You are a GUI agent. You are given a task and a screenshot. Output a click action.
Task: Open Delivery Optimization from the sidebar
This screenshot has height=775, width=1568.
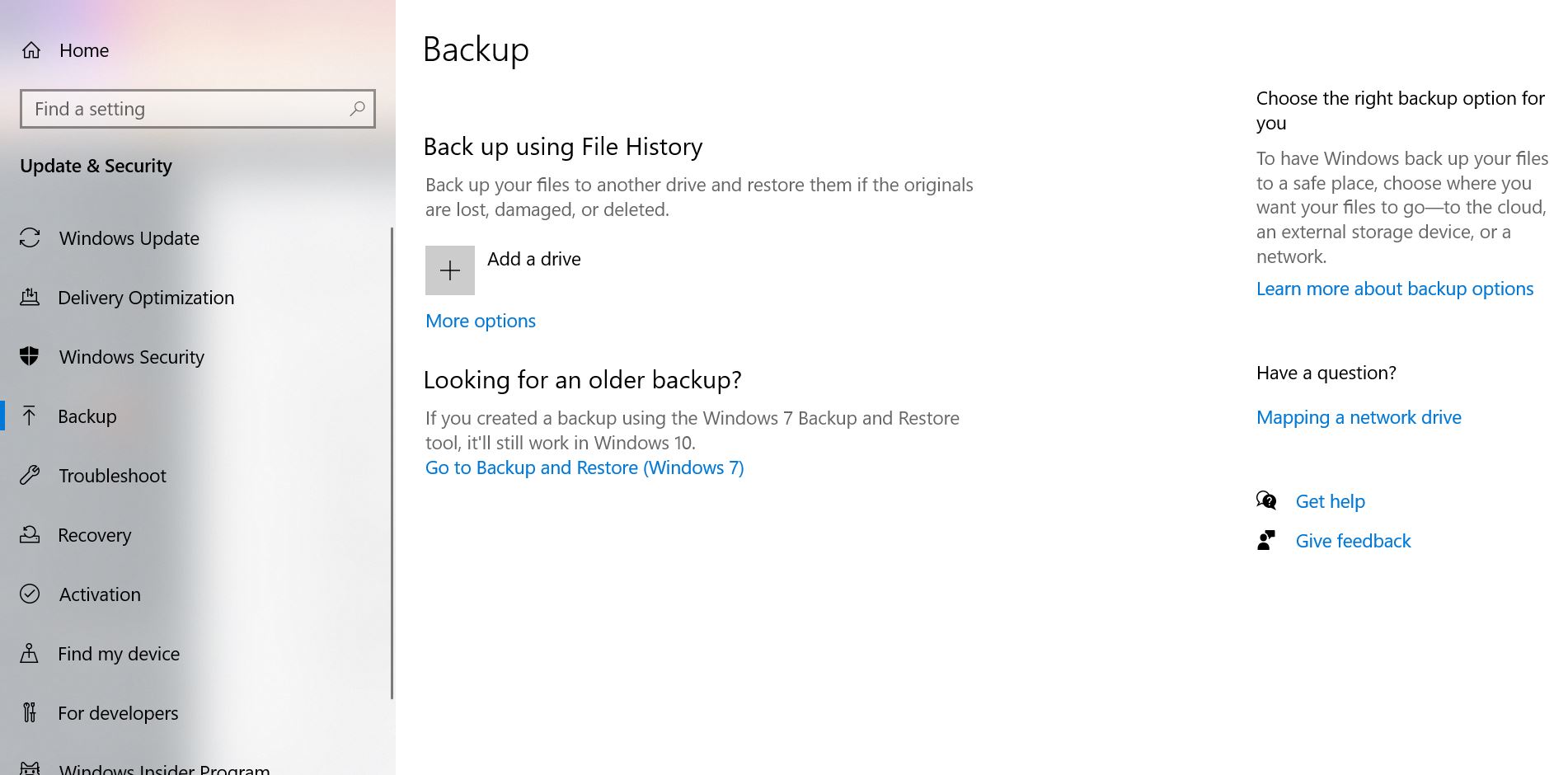(31, 298)
